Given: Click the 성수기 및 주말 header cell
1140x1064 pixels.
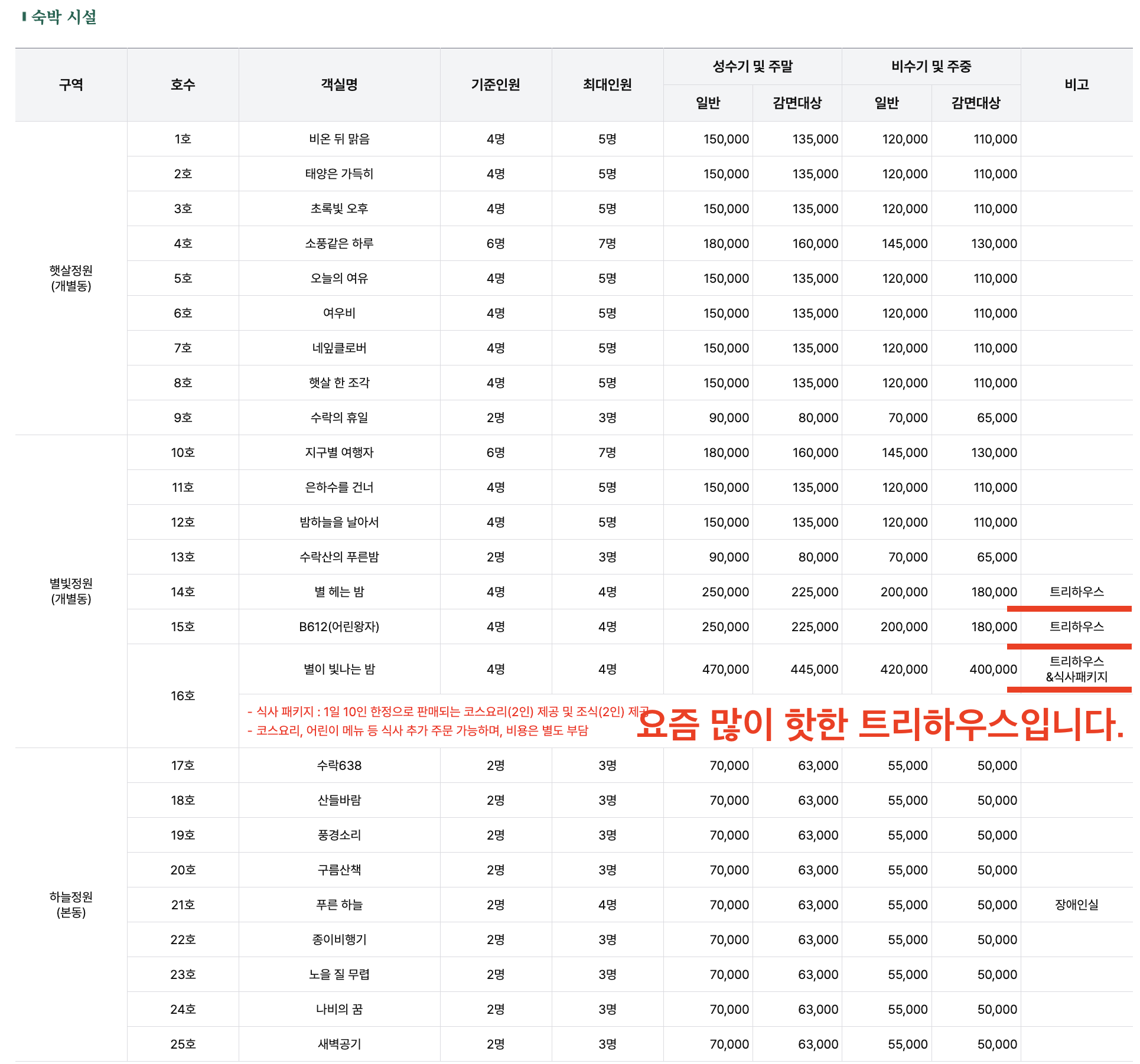Looking at the screenshot, I should click(752, 67).
